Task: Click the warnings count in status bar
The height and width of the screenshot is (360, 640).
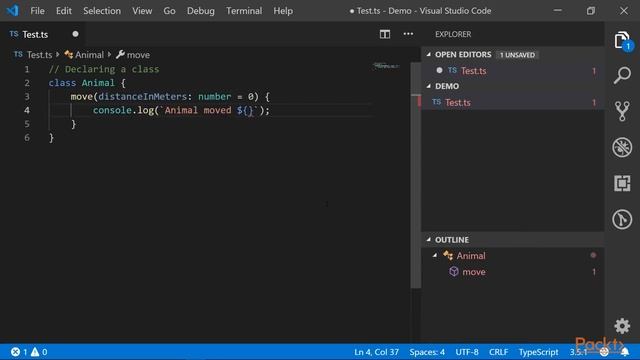Action: (x=39, y=352)
